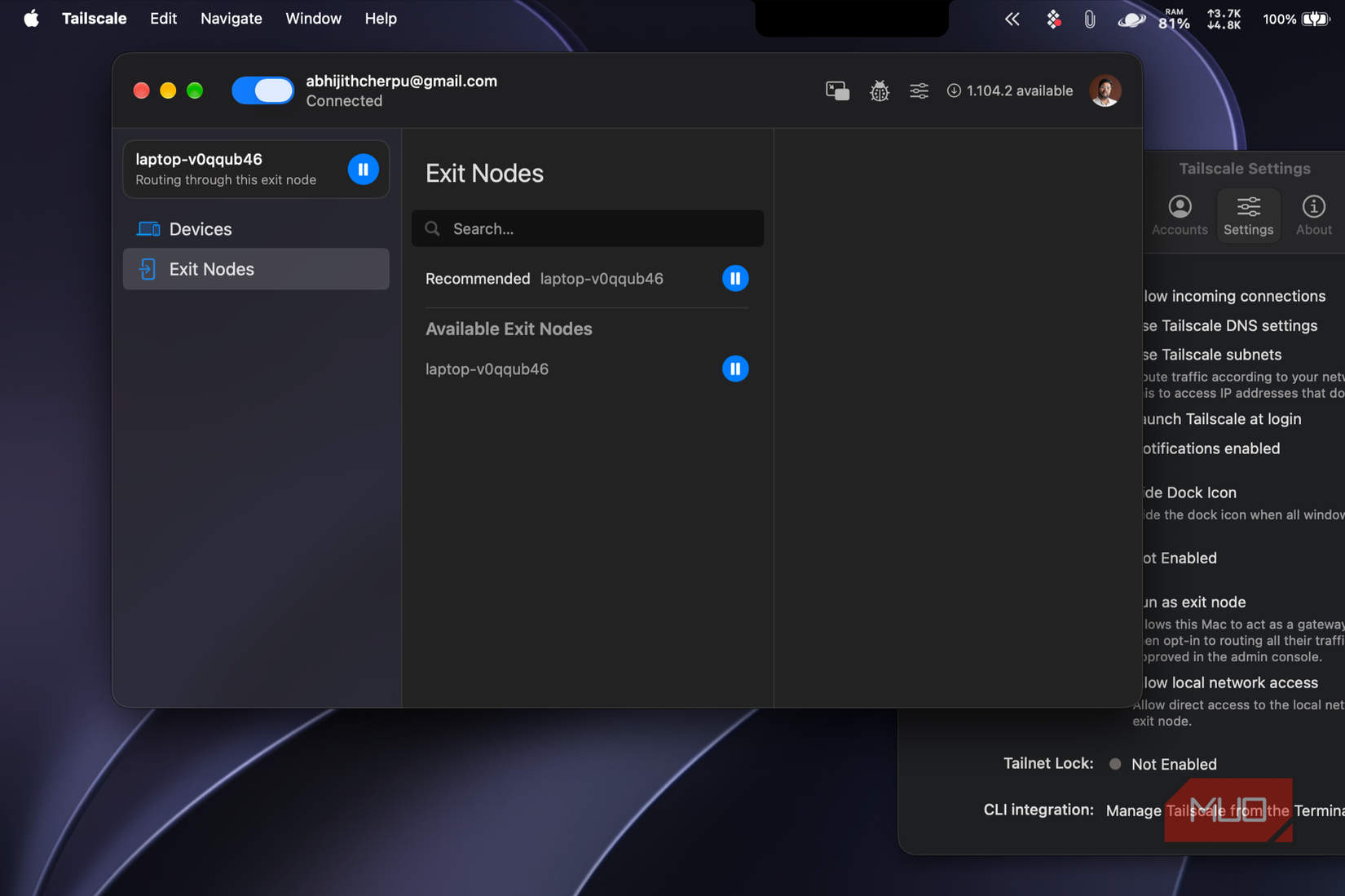Open the Navigate menu

coord(232,18)
